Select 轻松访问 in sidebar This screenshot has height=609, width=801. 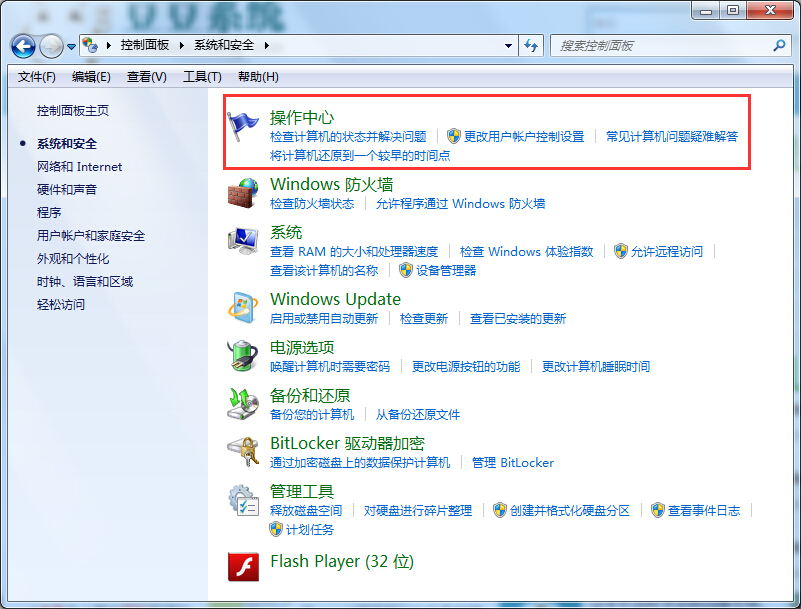pyautogui.click(x=60, y=304)
